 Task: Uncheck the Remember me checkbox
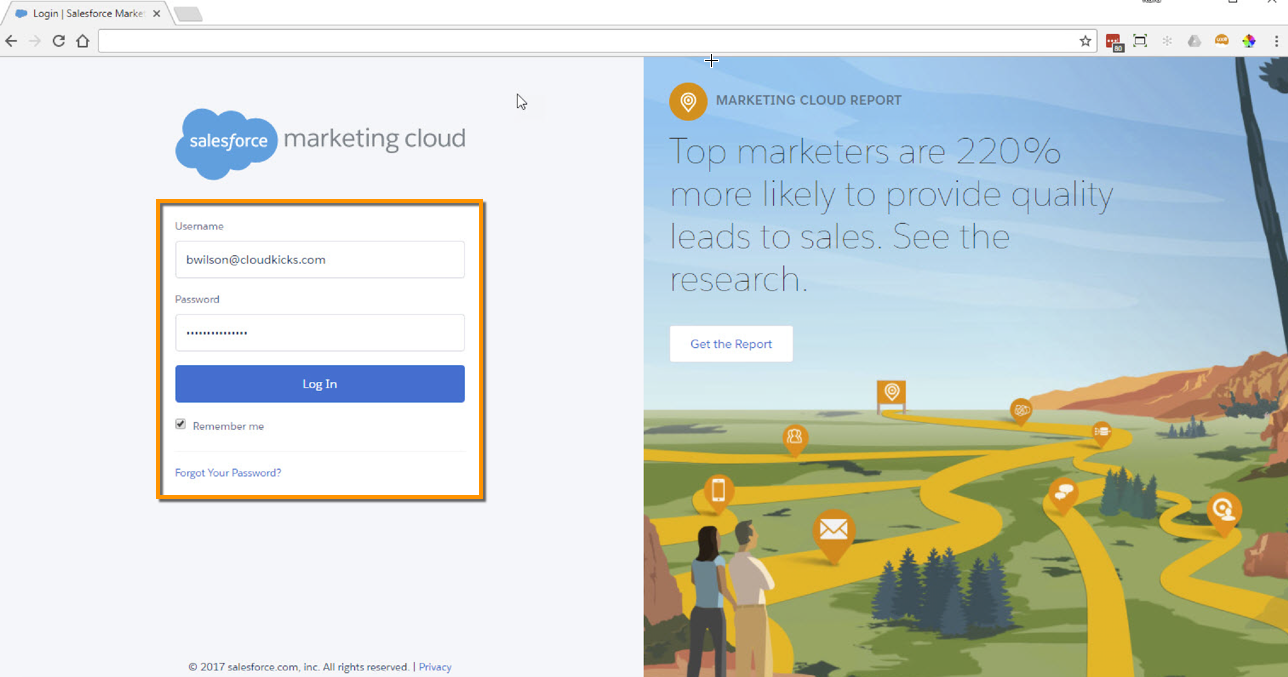coord(181,424)
